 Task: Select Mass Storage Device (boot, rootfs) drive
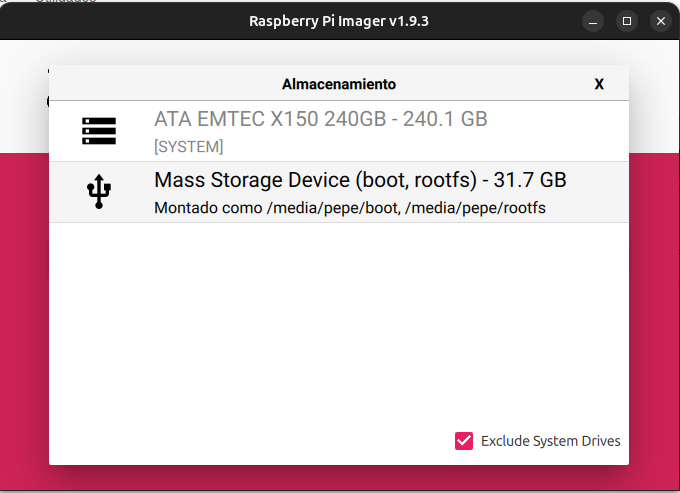coord(360,181)
